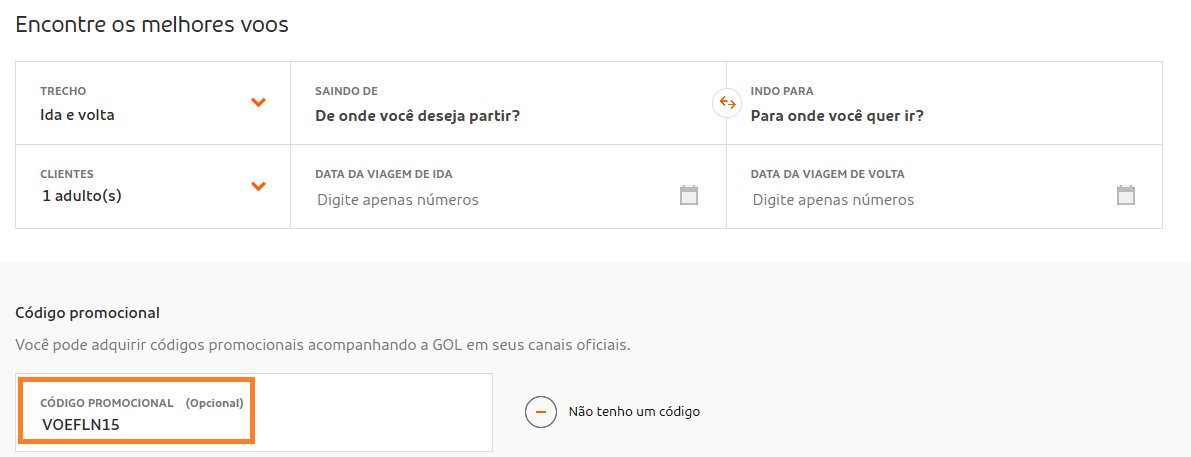
Task: Select the "Ida e volta" trip type value
Action: point(77,116)
